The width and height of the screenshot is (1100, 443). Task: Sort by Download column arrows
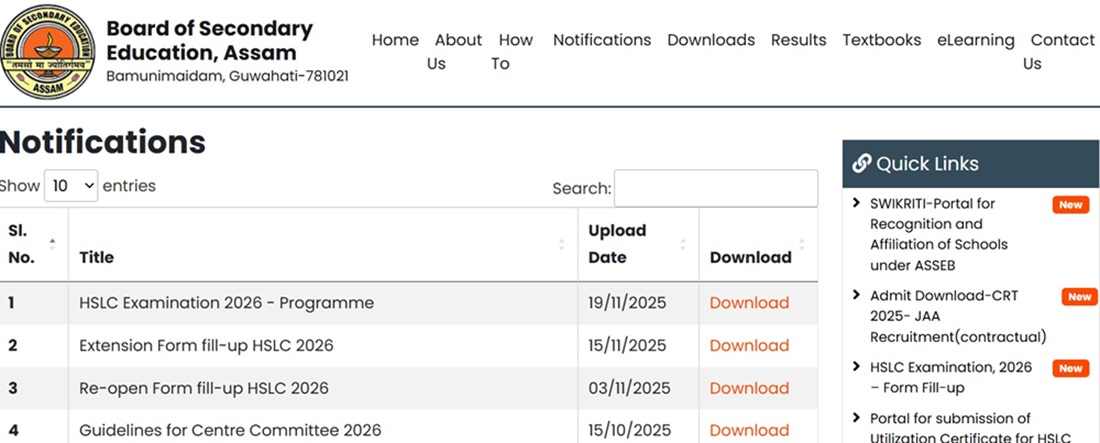coord(802,244)
